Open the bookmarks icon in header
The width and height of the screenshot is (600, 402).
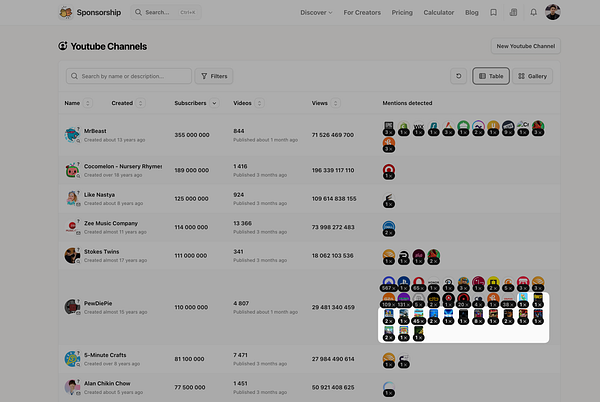coord(494,13)
